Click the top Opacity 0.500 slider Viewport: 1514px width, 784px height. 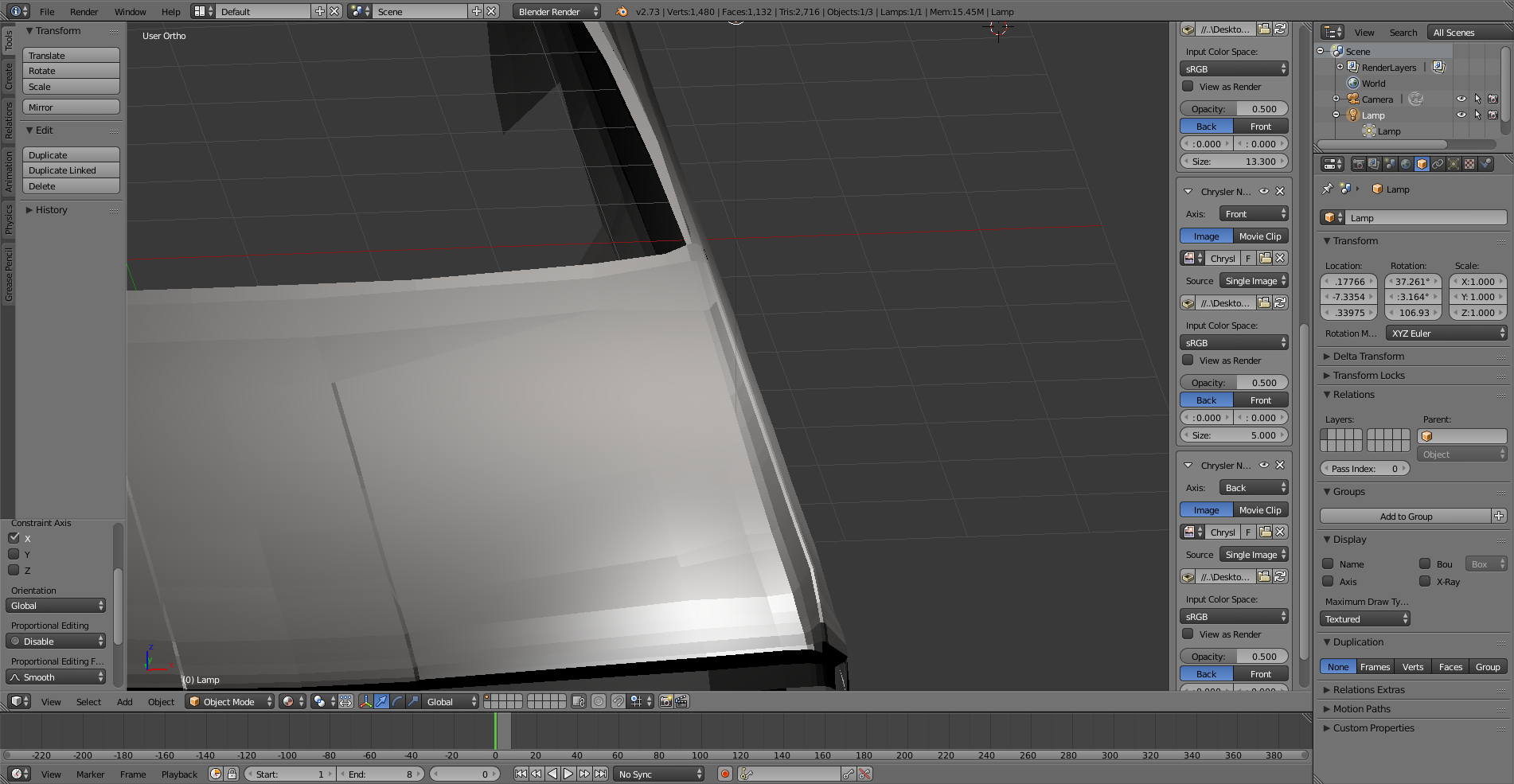coord(1233,109)
